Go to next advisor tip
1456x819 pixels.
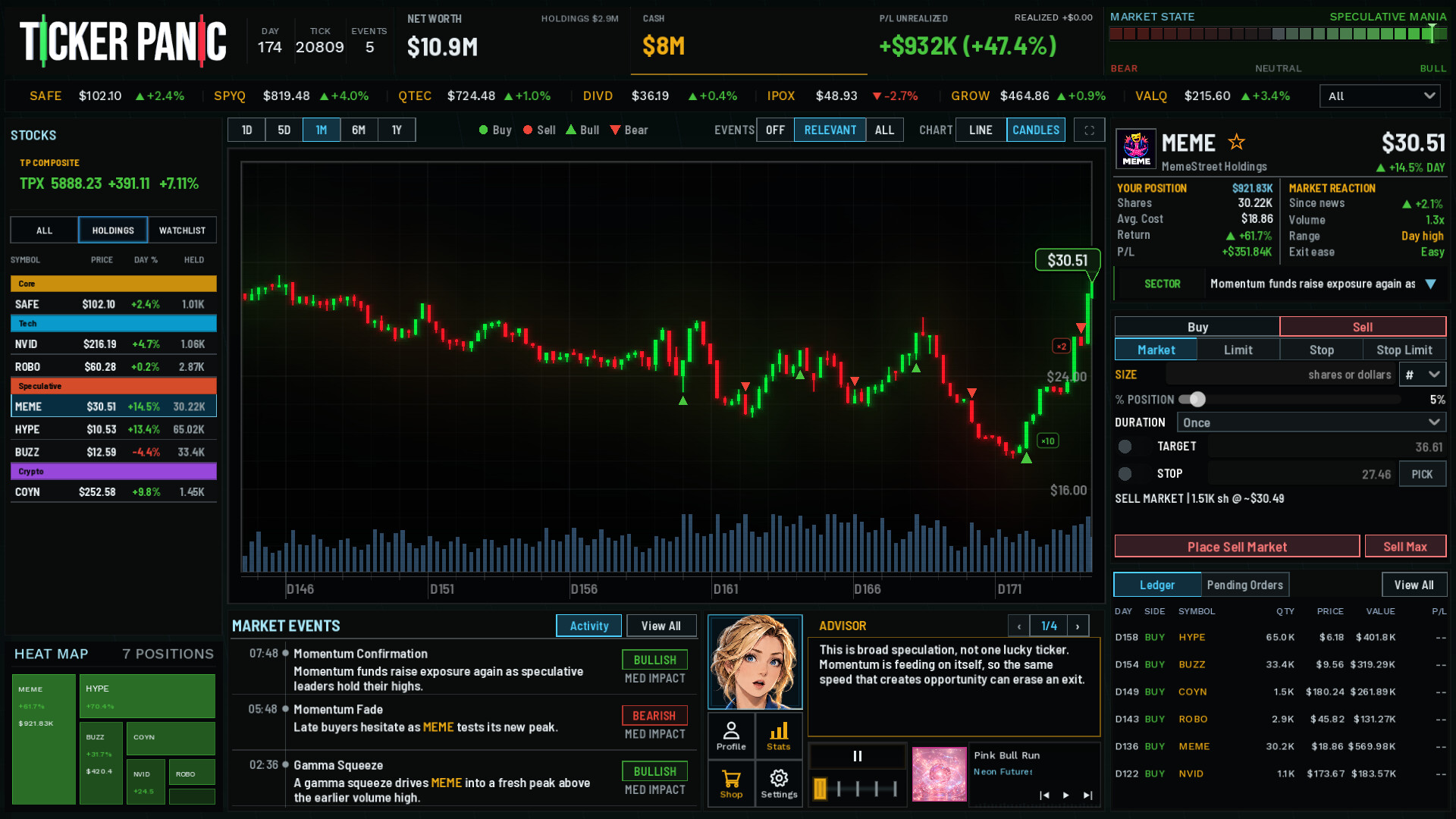click(x=1078, y=626)
